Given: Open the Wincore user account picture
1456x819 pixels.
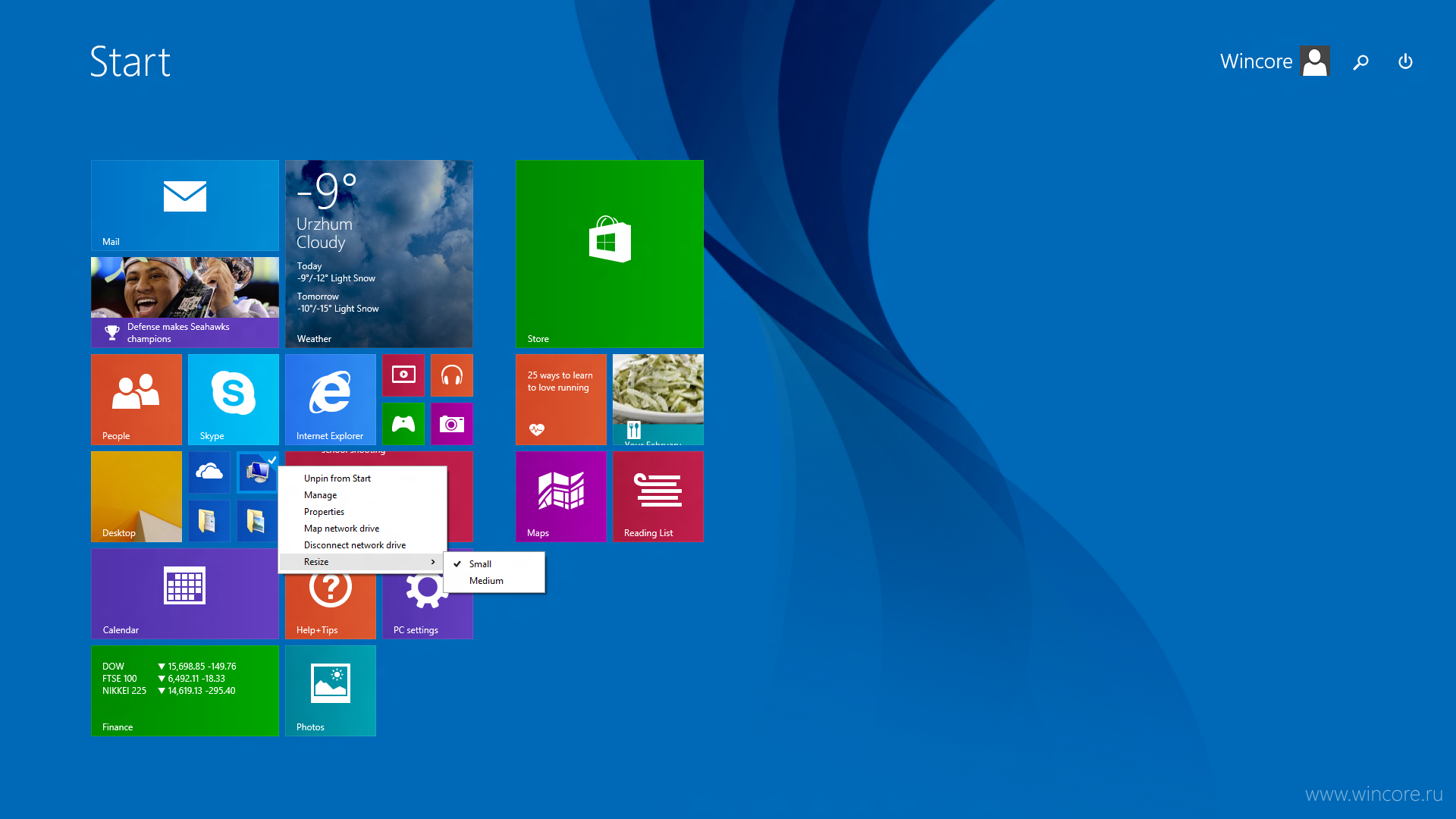Looking at the screenshot, I should coord(1315,61).
